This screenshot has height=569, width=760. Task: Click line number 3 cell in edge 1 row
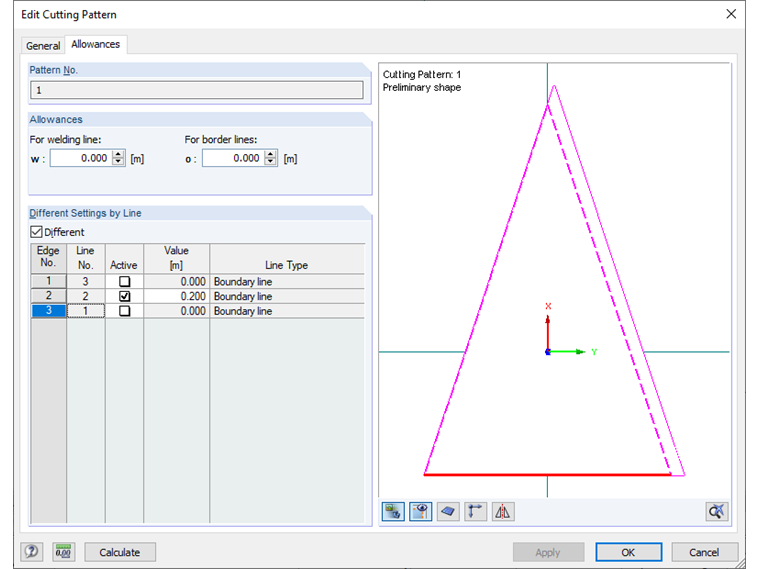pyautogui.click(x=85, y=282)
